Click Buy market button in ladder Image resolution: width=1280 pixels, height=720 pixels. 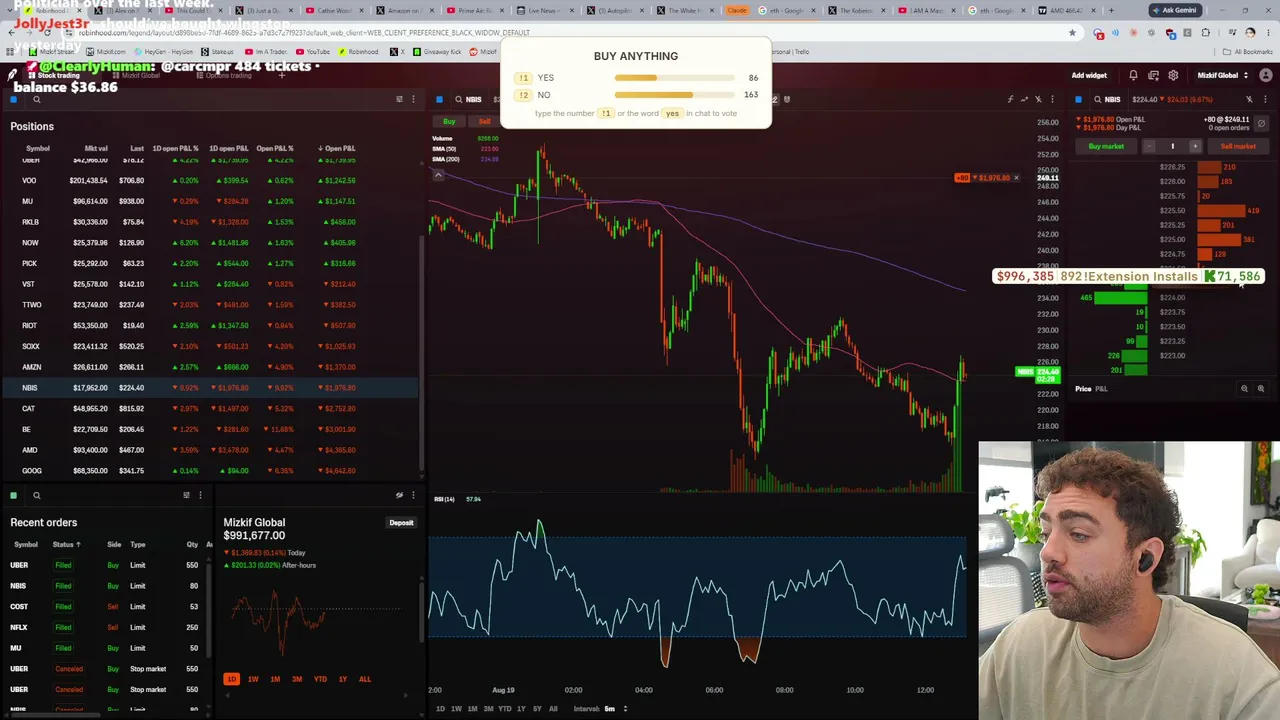pyautogui.click(x=1106, y=146)
